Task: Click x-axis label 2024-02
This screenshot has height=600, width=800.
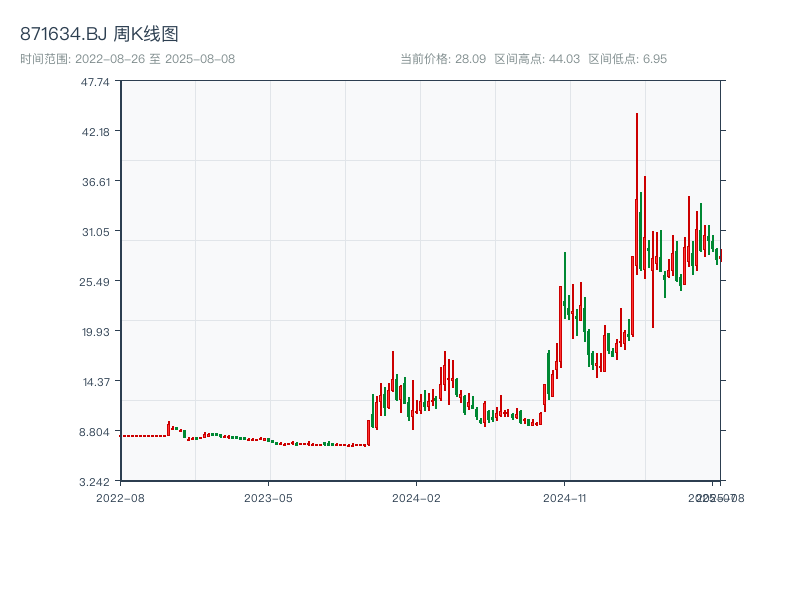Action: click(x=416, y=498)
